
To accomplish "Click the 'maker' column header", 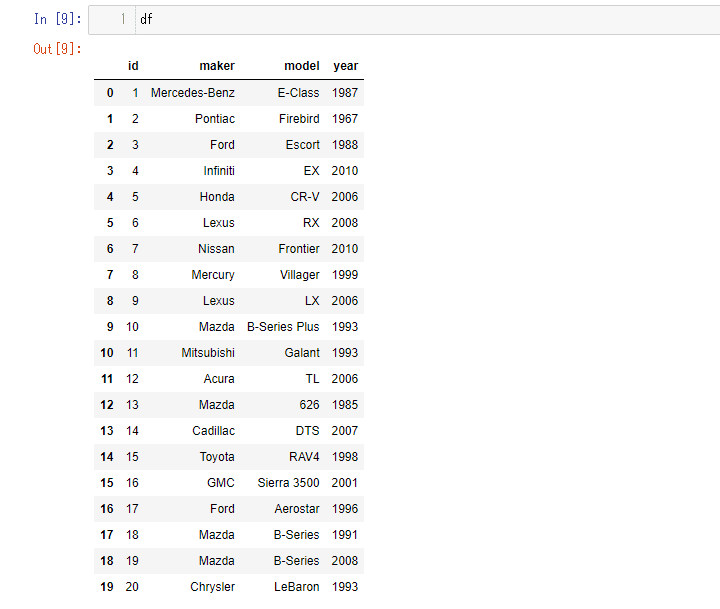I will 217,66.
